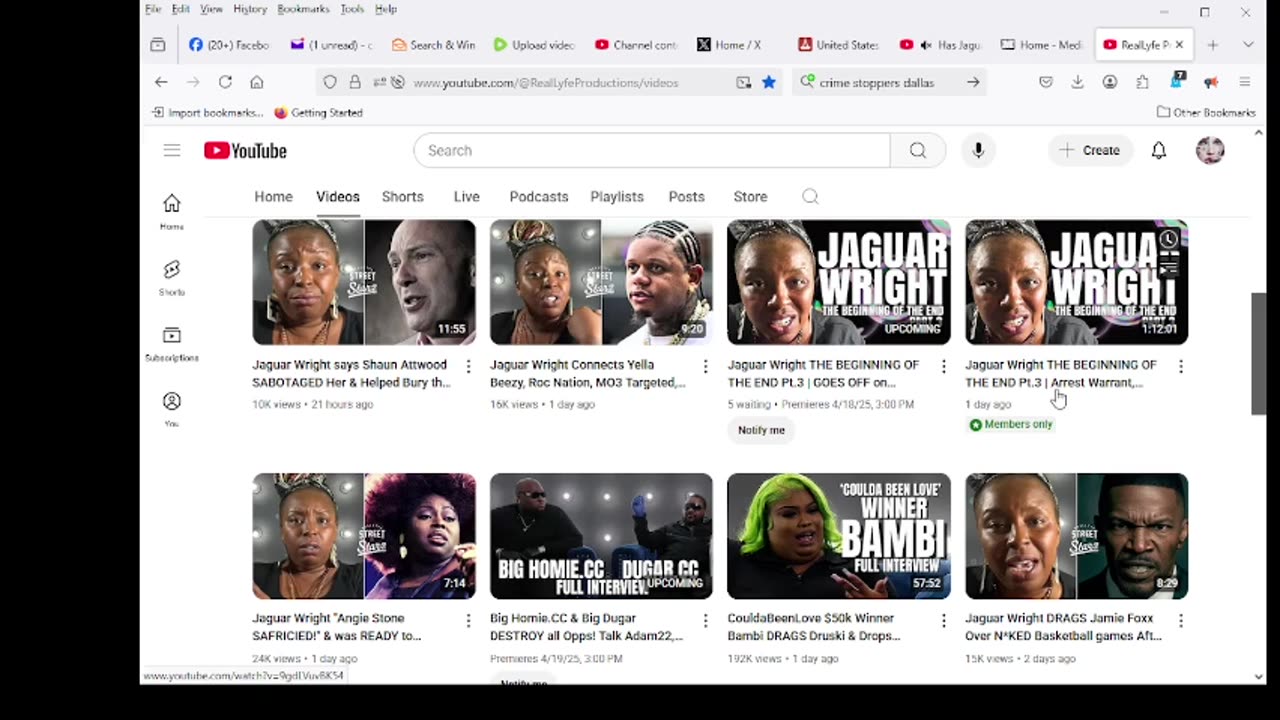
Task: Open Shorts in the YouTube sidebar
Action: pyautogui.click(x=172, y=277)
